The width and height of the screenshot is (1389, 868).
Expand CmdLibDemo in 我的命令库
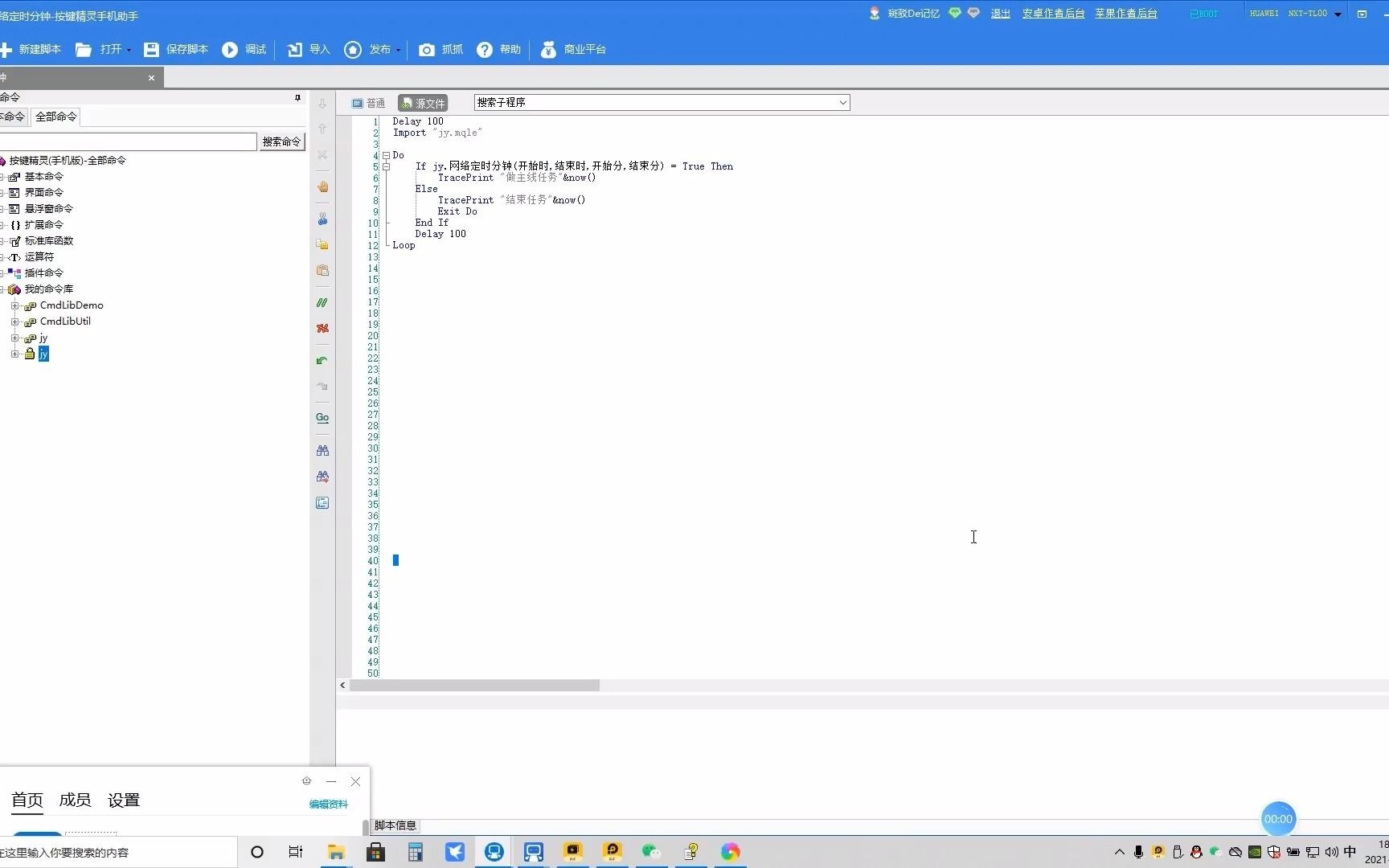[14, 305]
